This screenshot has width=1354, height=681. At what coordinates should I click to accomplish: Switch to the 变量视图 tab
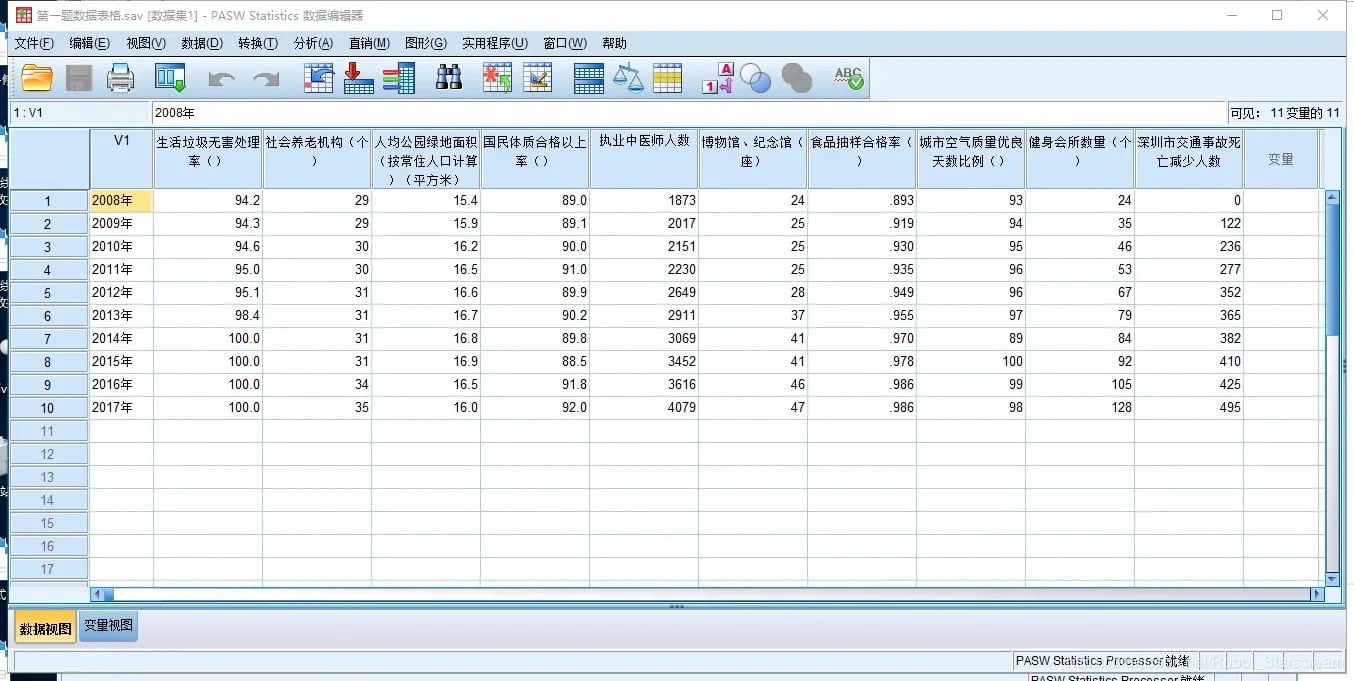108,626
